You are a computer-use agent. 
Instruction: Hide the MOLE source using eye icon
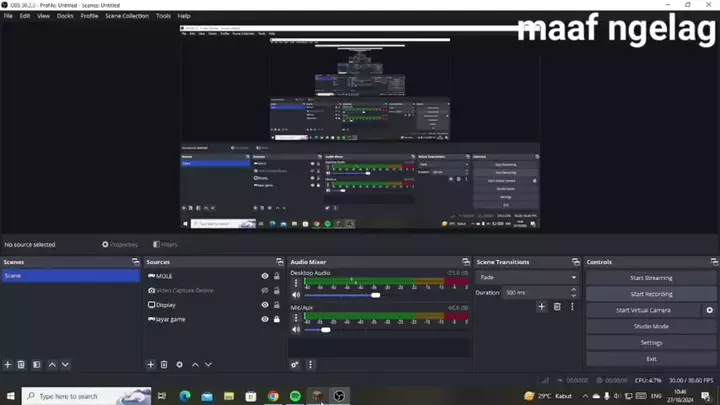click(265, 276)
